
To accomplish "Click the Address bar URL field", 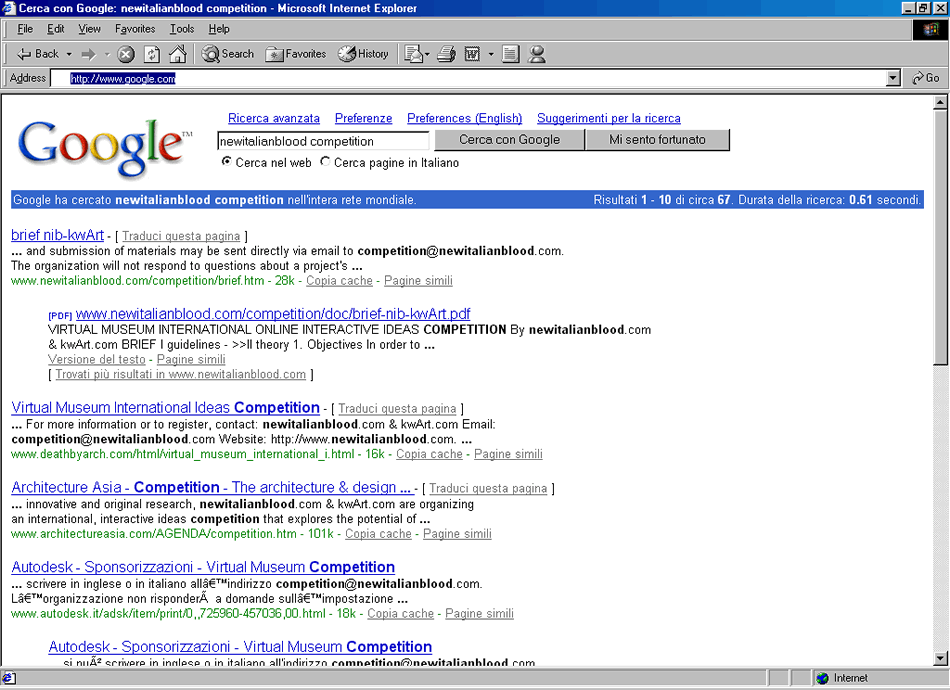I will pos(469,78).
